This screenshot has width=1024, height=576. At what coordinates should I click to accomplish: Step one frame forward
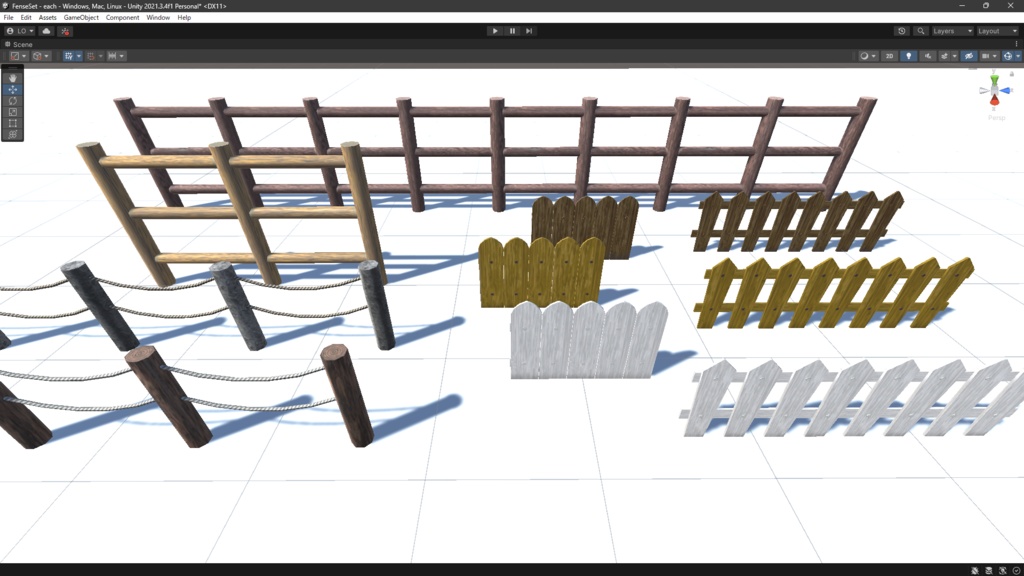click(x=529, y=31)
